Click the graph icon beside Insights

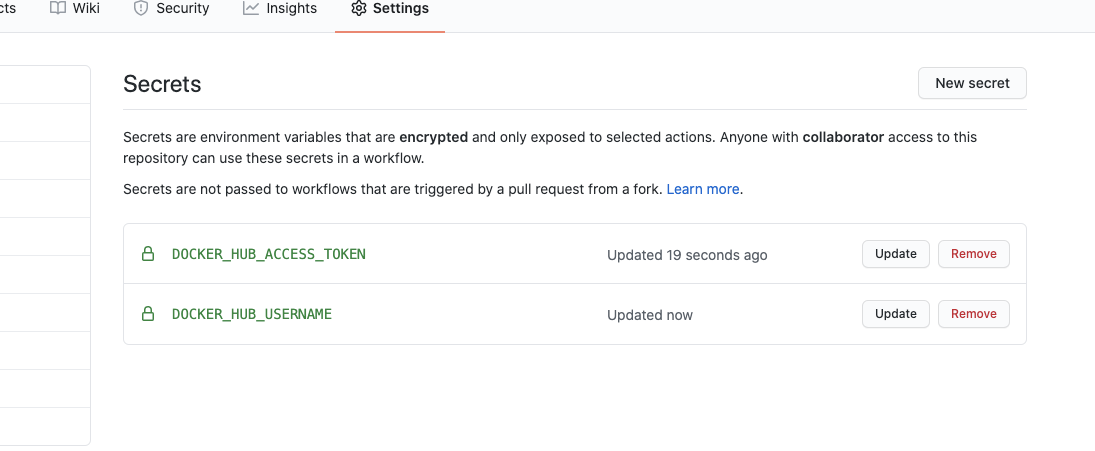tap(250, 8)
